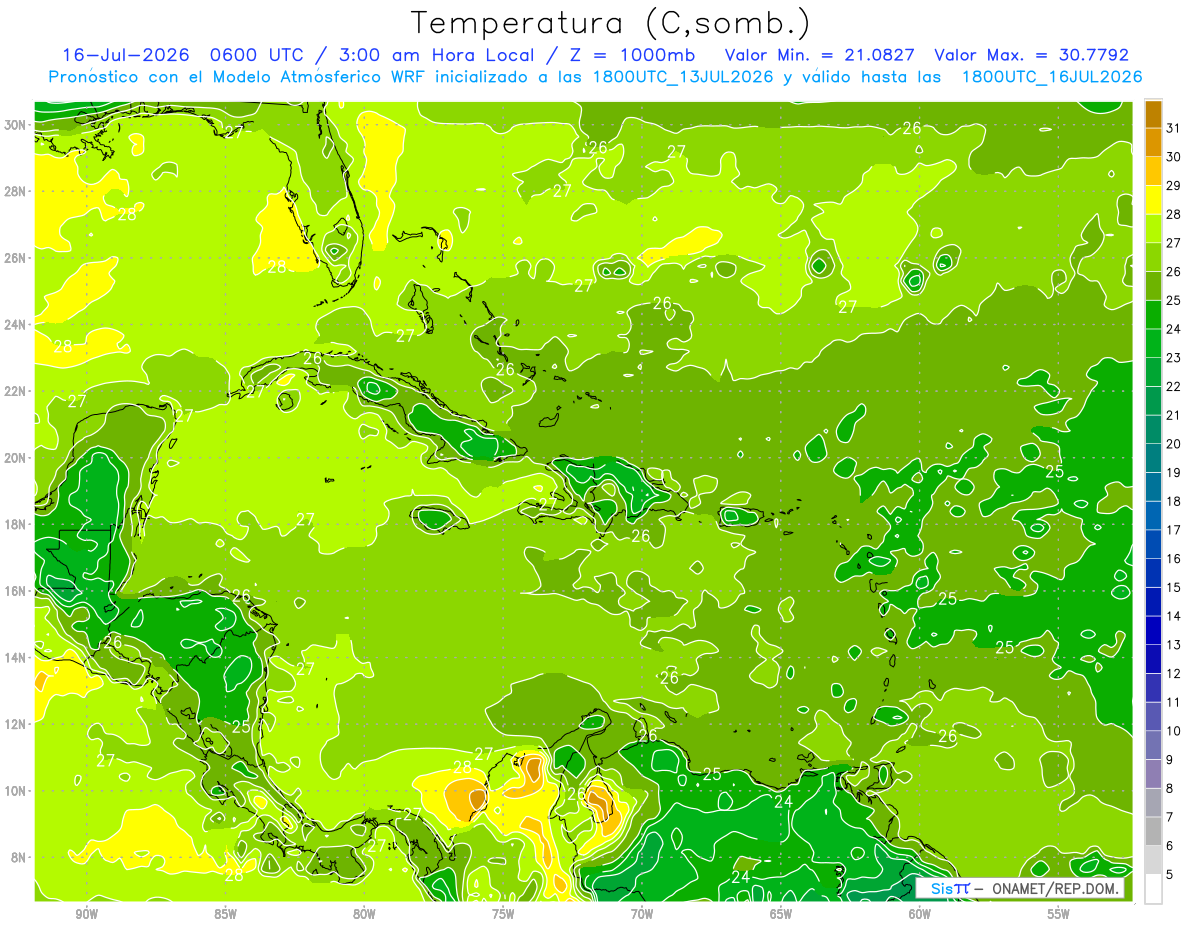Screen dimensions: 1200x927
Task: Click the '22' color scale label
Action: click(x=1174, y=387)
